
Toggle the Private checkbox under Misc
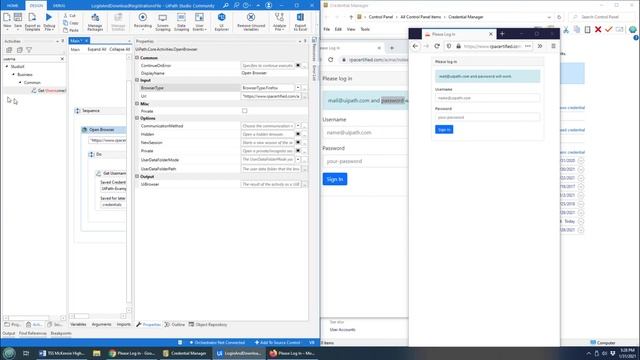point(244,111)
